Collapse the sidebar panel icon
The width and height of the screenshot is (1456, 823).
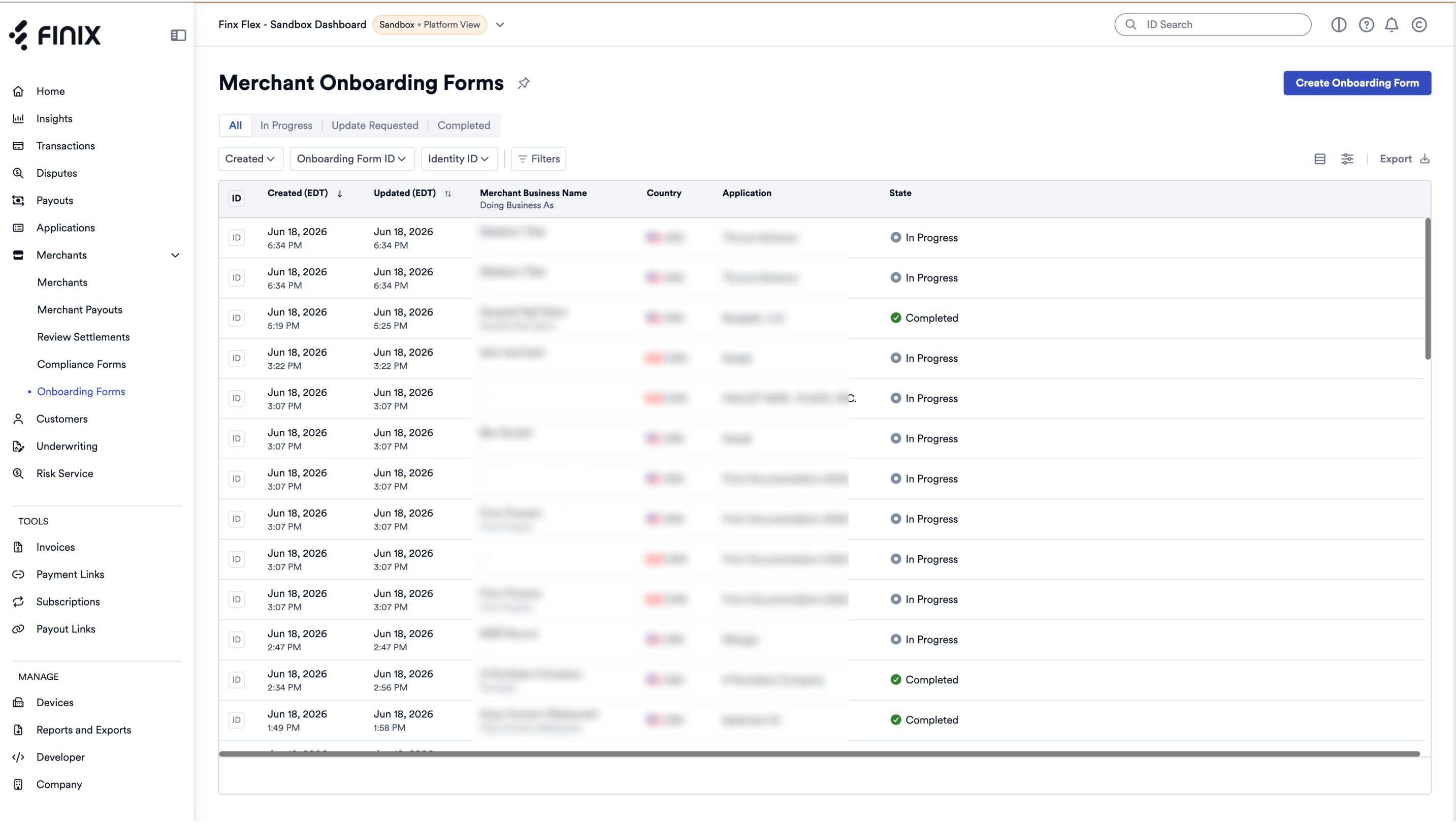178,35
